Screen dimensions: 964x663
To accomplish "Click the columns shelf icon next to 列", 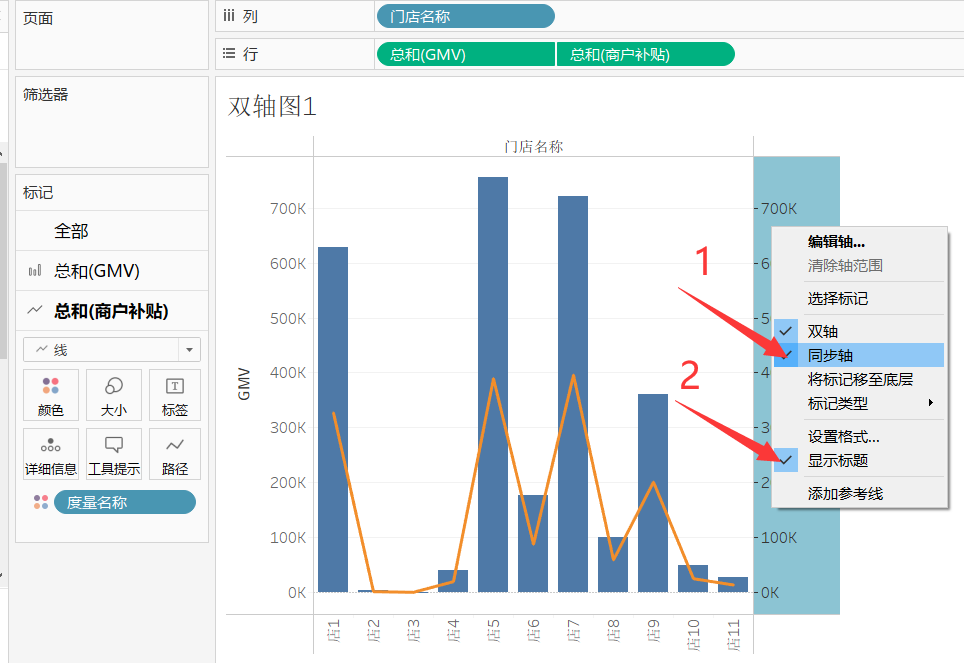I will pyautogui.click(x=229, y=16).
